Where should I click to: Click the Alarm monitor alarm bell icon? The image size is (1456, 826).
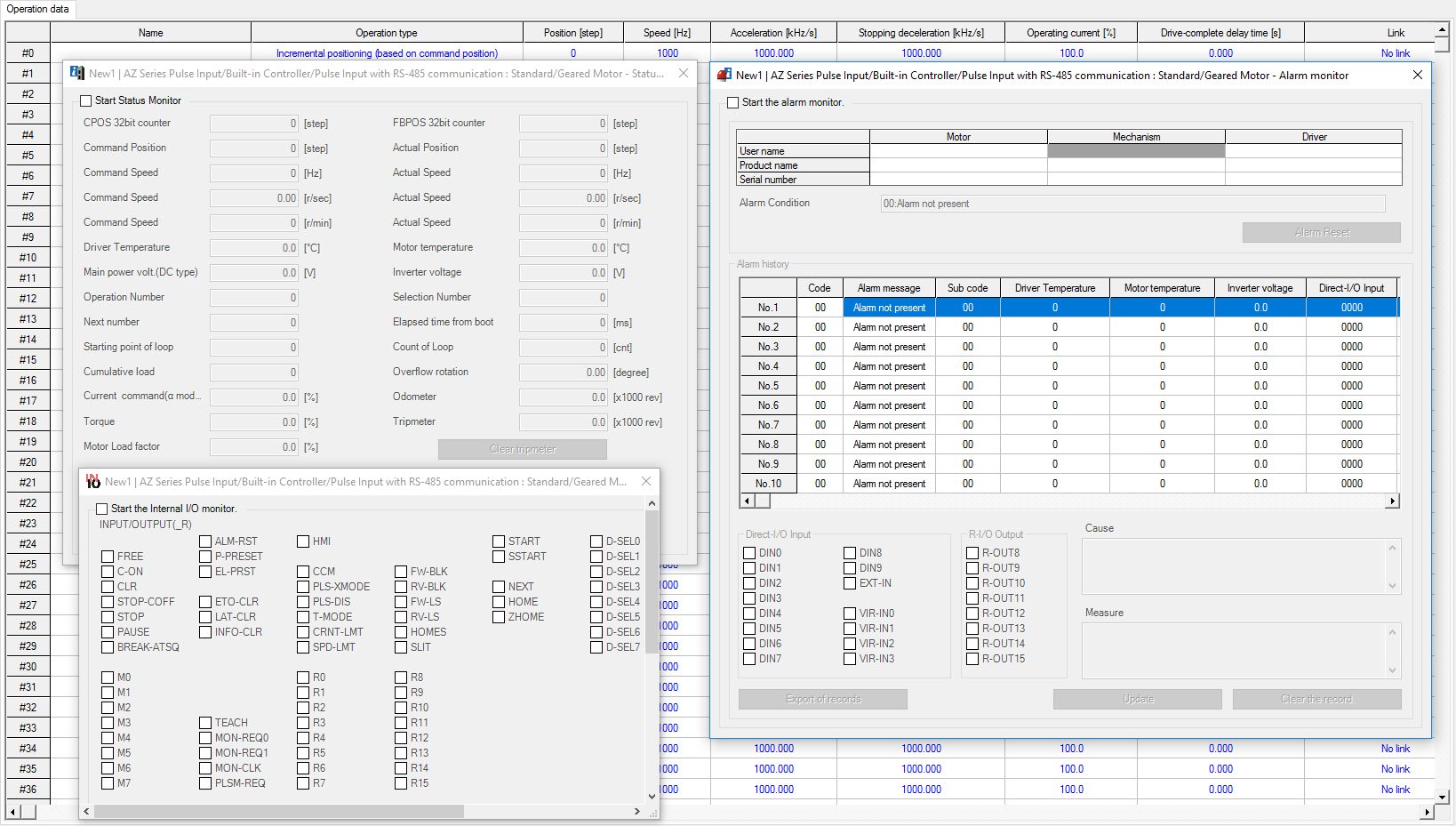pyautogui.click(x=722, y=75)
